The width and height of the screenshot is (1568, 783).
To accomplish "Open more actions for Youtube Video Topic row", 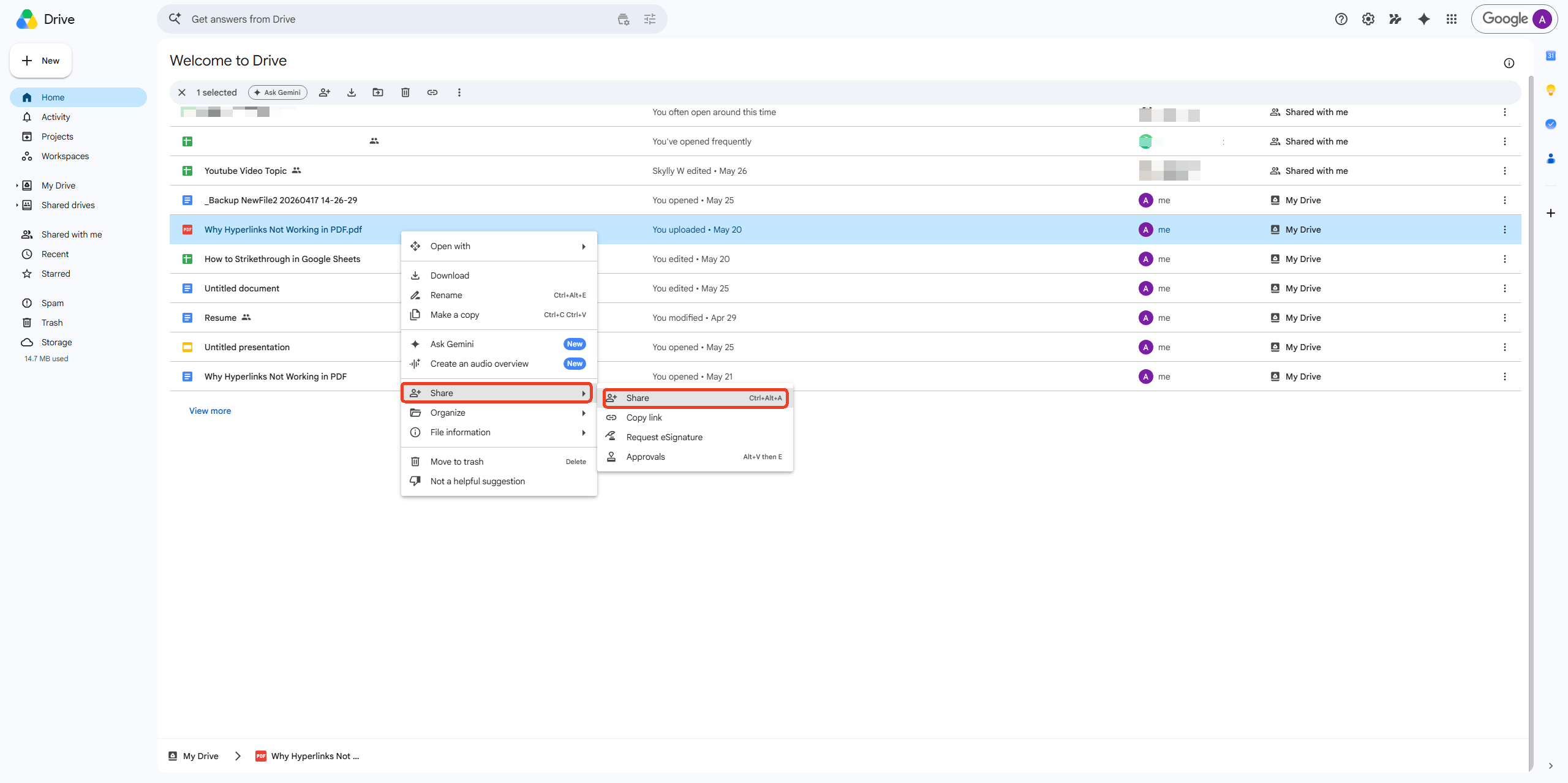I will [1504, 171].
